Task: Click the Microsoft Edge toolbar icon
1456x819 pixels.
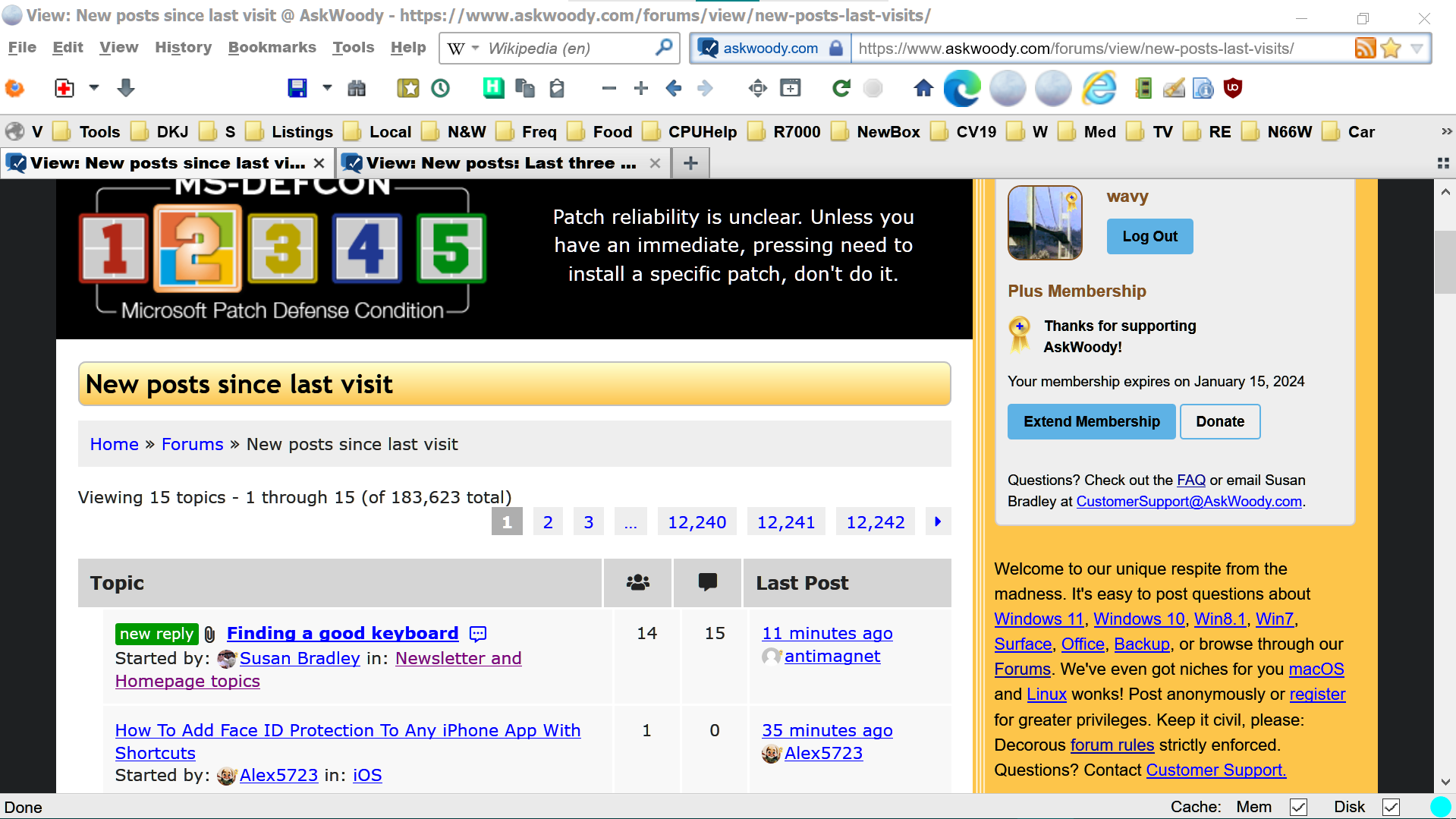Action: pos(961,88)
